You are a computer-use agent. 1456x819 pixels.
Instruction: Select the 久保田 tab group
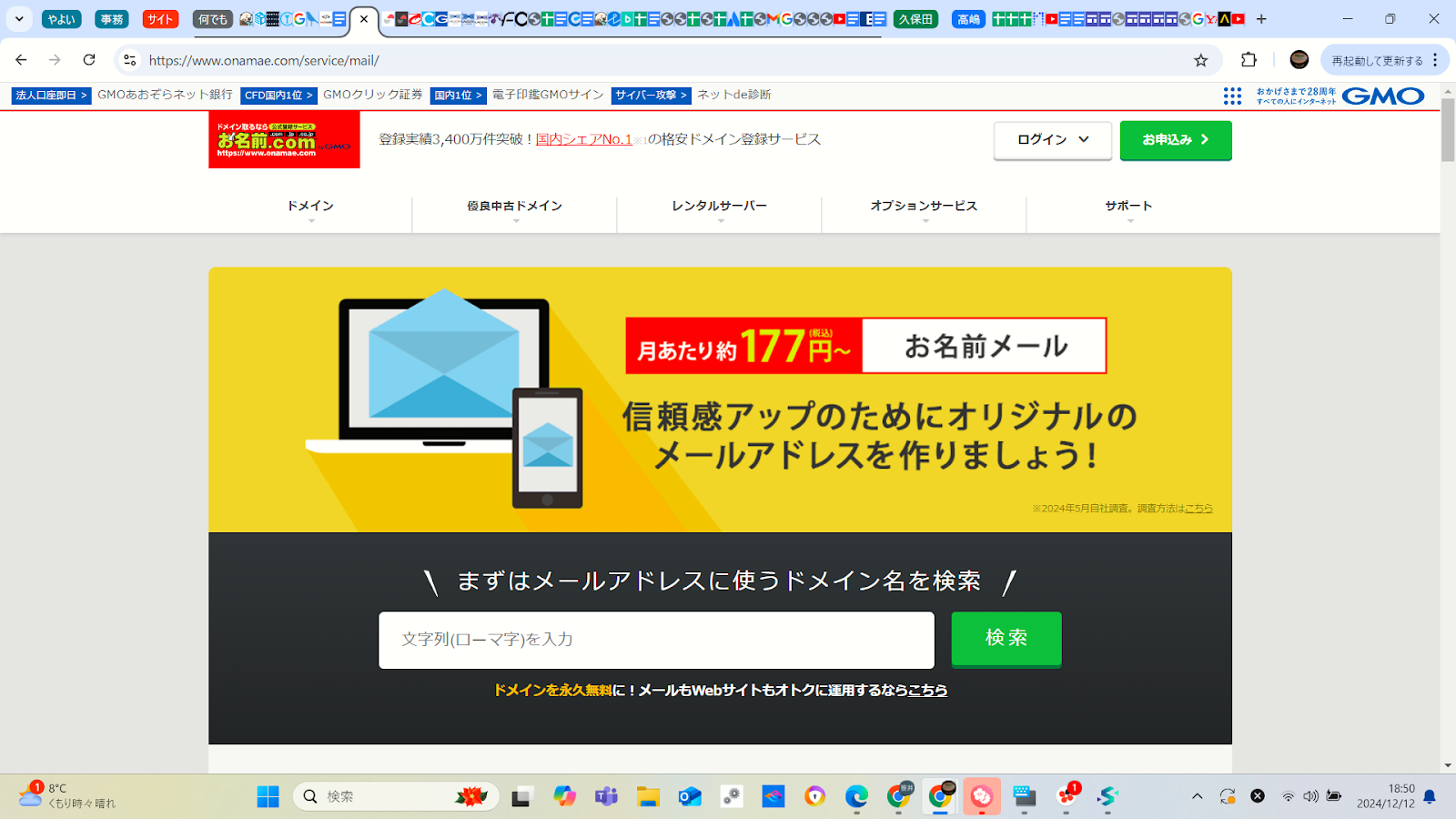(x=915, y=19)
